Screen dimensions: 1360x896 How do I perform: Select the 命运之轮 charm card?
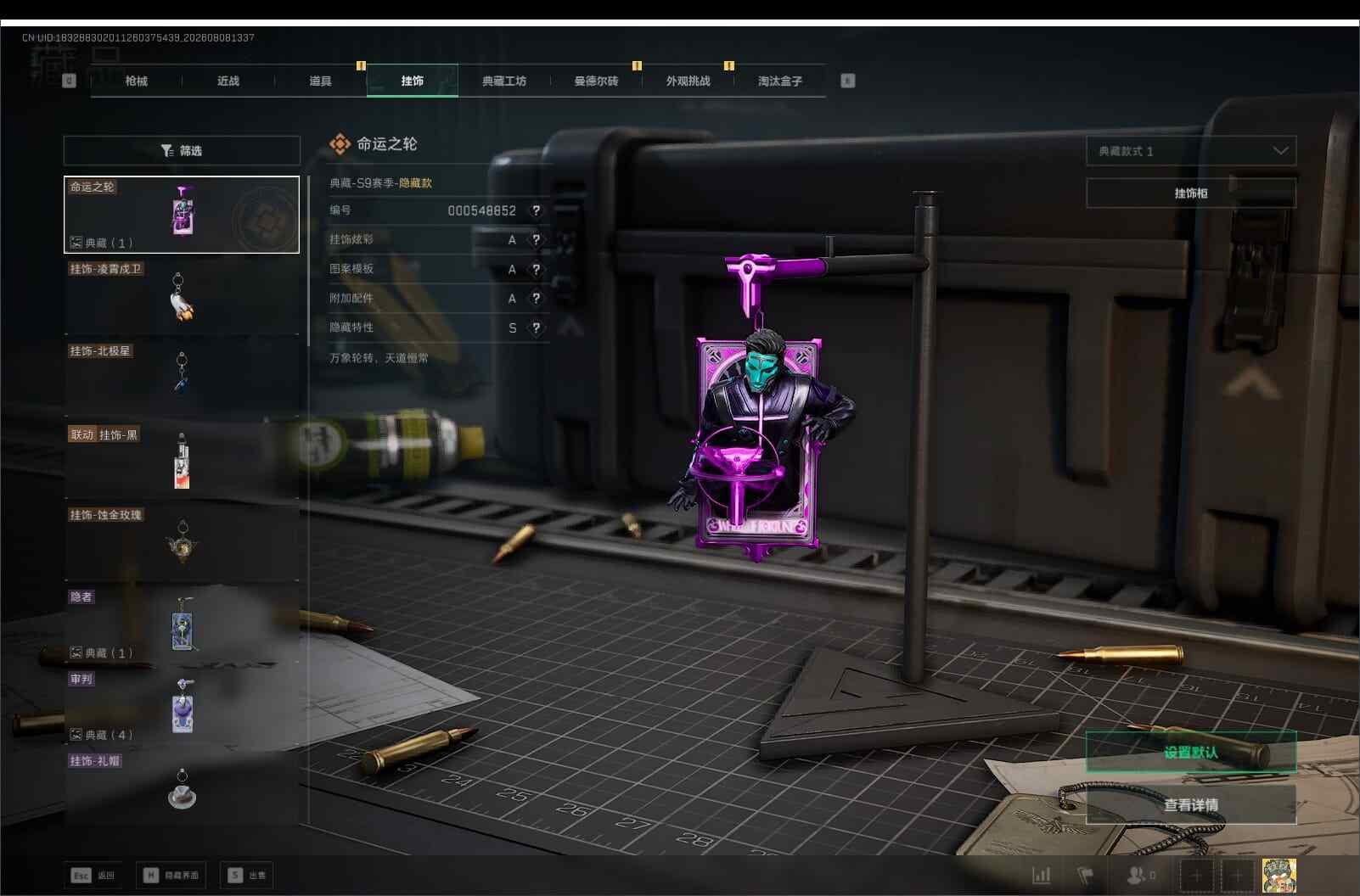pyautogui.click(x=182, y=215)
